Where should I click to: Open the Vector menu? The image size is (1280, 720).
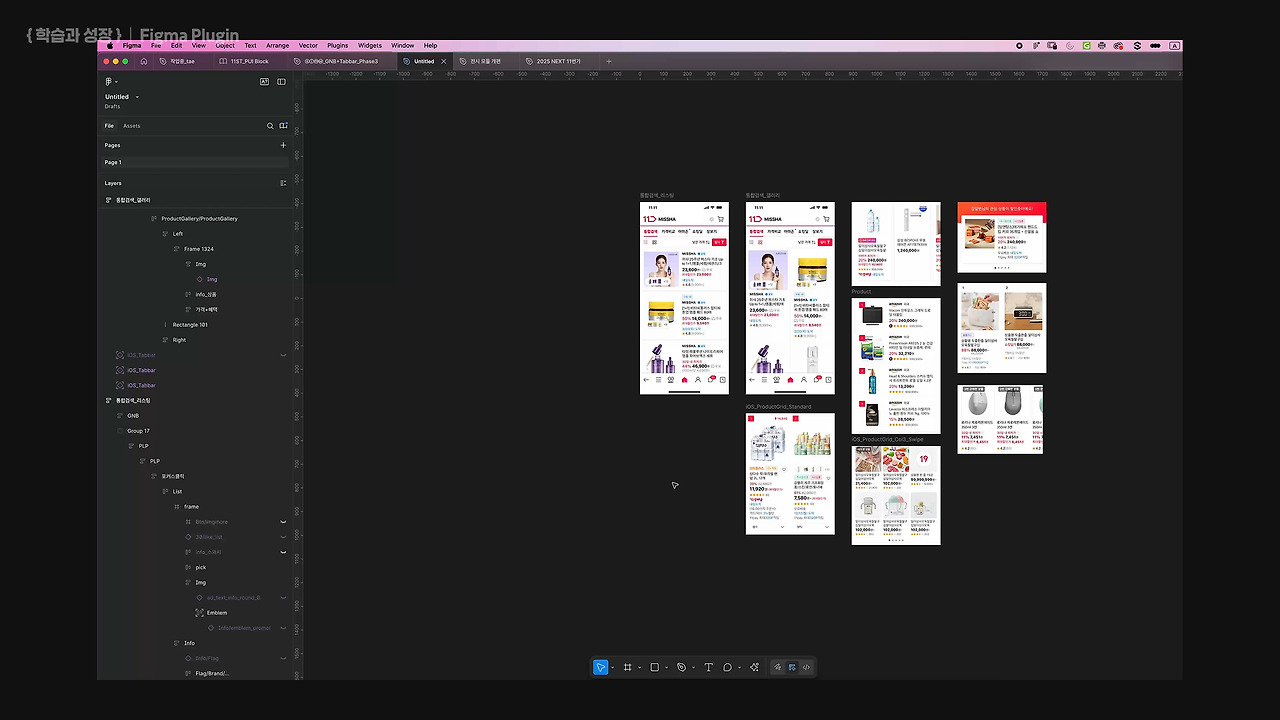point(308,45)
